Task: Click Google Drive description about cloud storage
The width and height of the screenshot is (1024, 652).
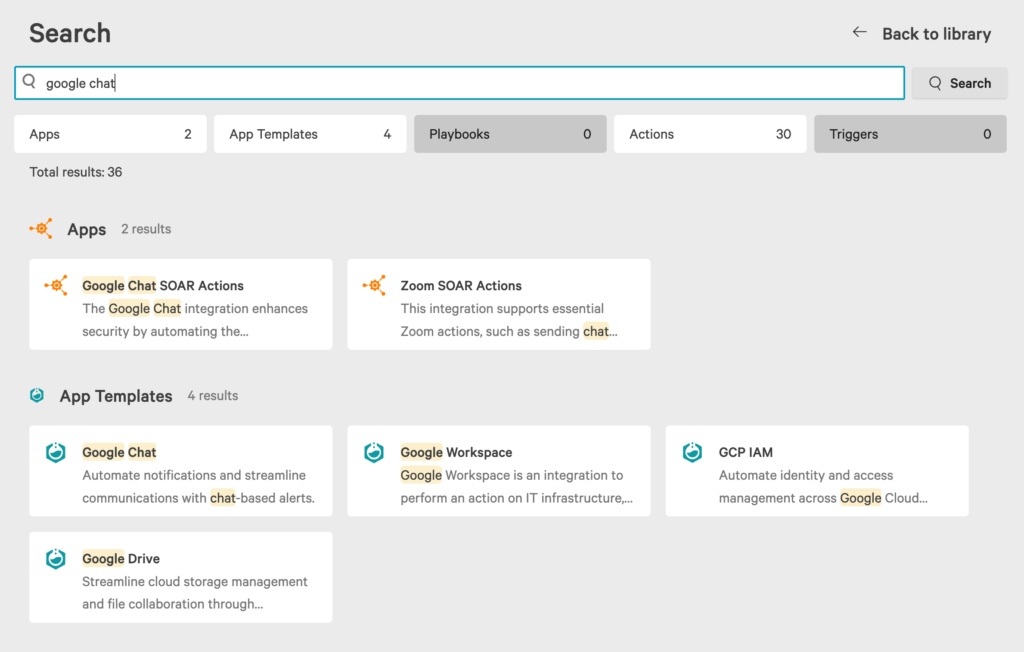Action: 195,593
